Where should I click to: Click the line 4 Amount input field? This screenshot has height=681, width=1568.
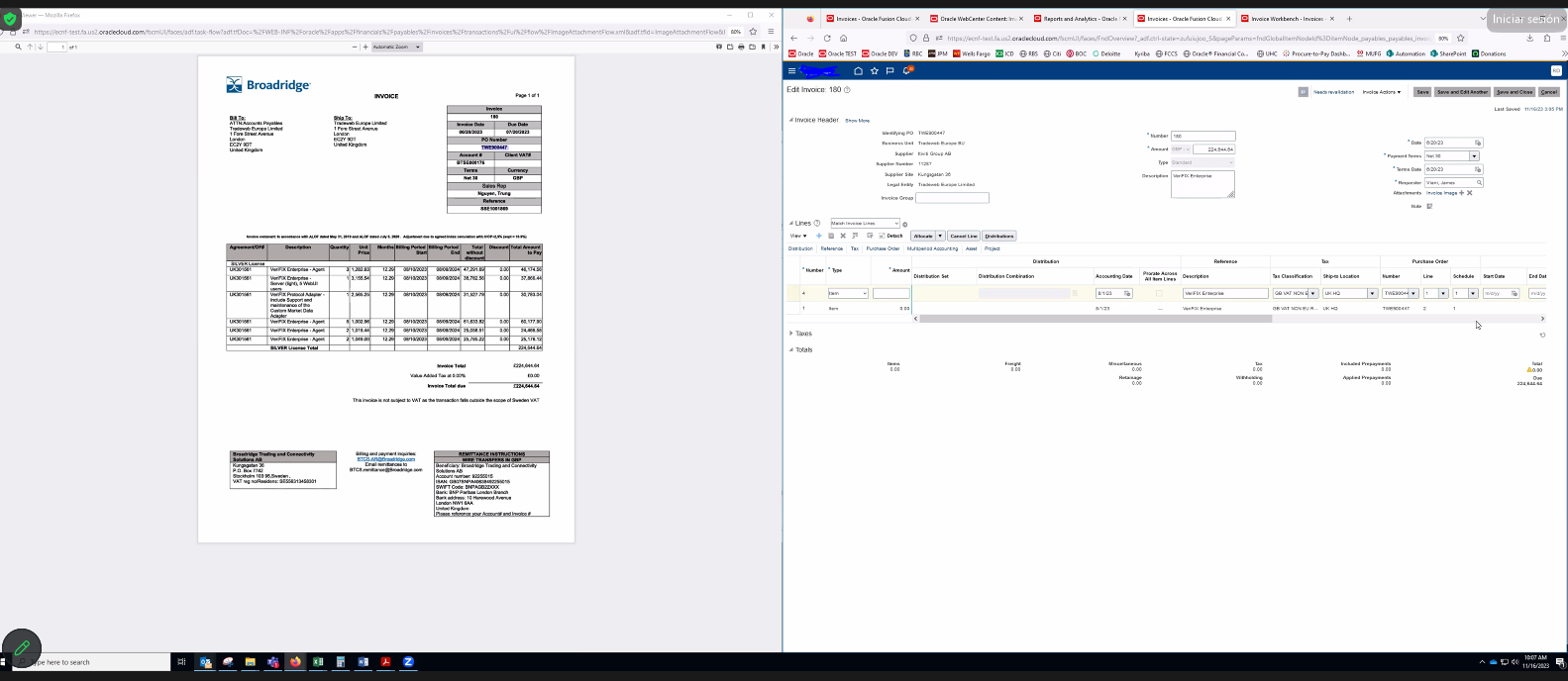tap(890, 293)
